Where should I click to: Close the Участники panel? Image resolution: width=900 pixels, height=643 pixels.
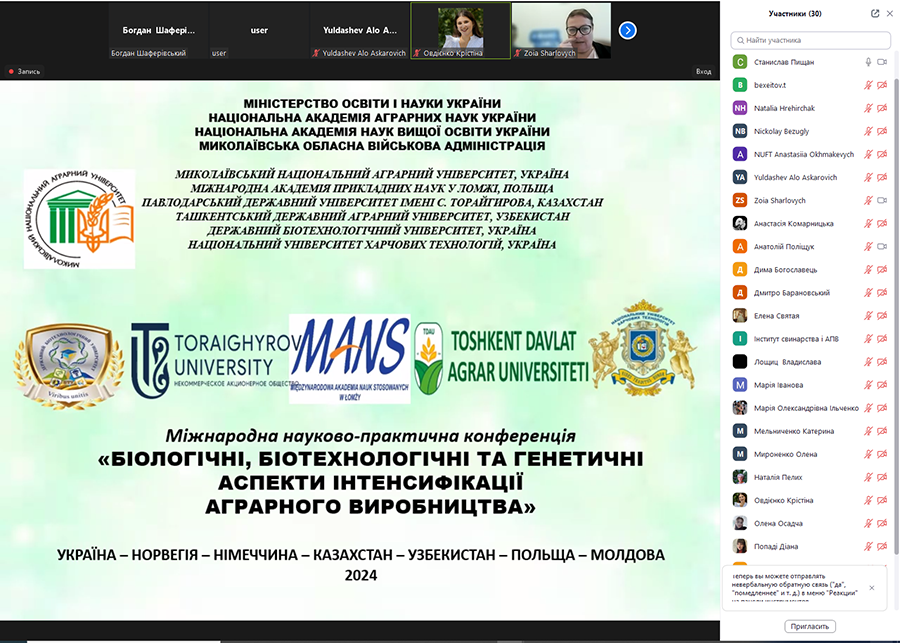pyautogui.click(x=890, y=13)
